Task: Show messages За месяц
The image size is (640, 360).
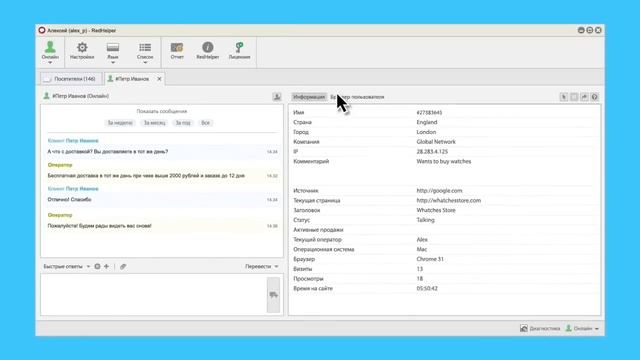Action: pyautogui.click(x=154, y=123)
